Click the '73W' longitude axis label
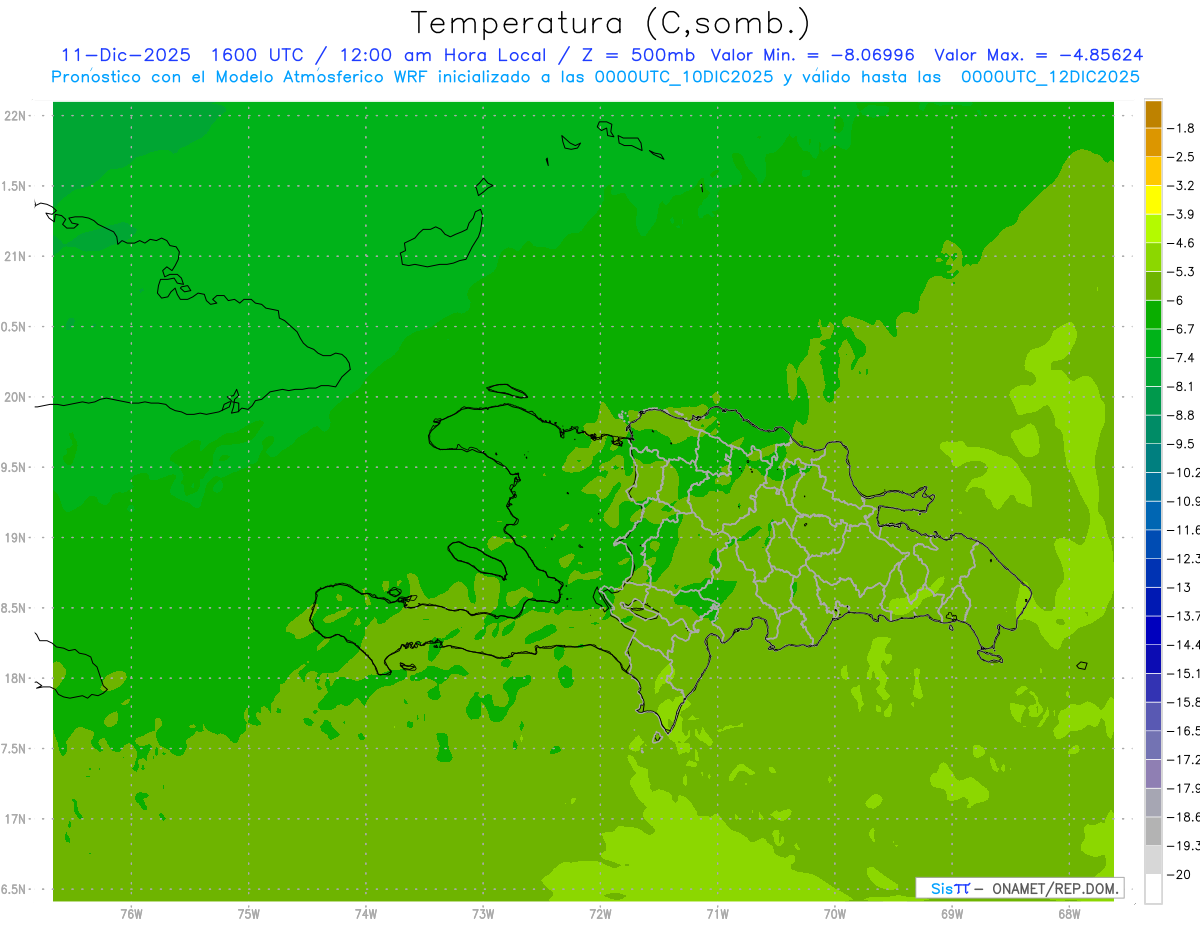 tap(483, 913)
